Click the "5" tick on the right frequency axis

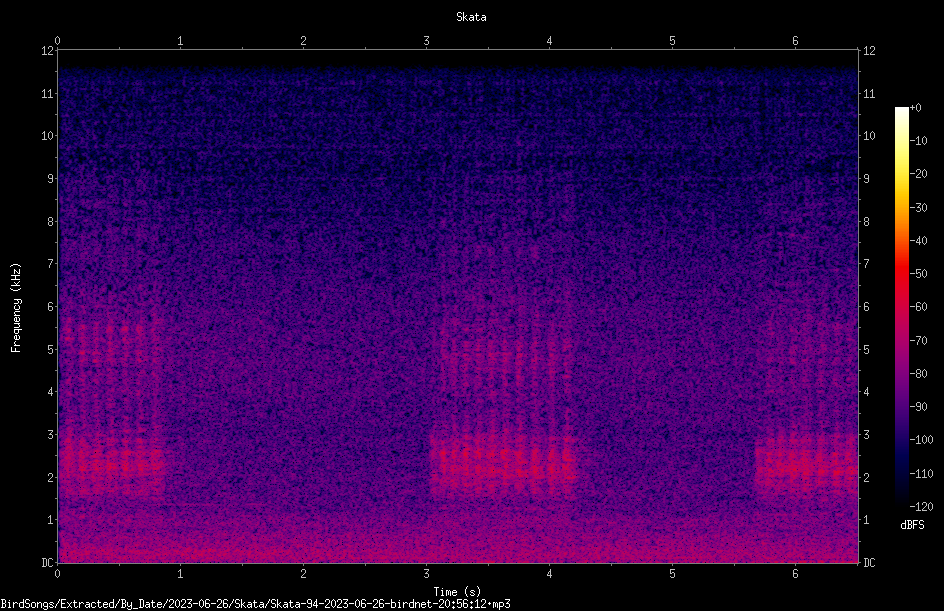866,349
